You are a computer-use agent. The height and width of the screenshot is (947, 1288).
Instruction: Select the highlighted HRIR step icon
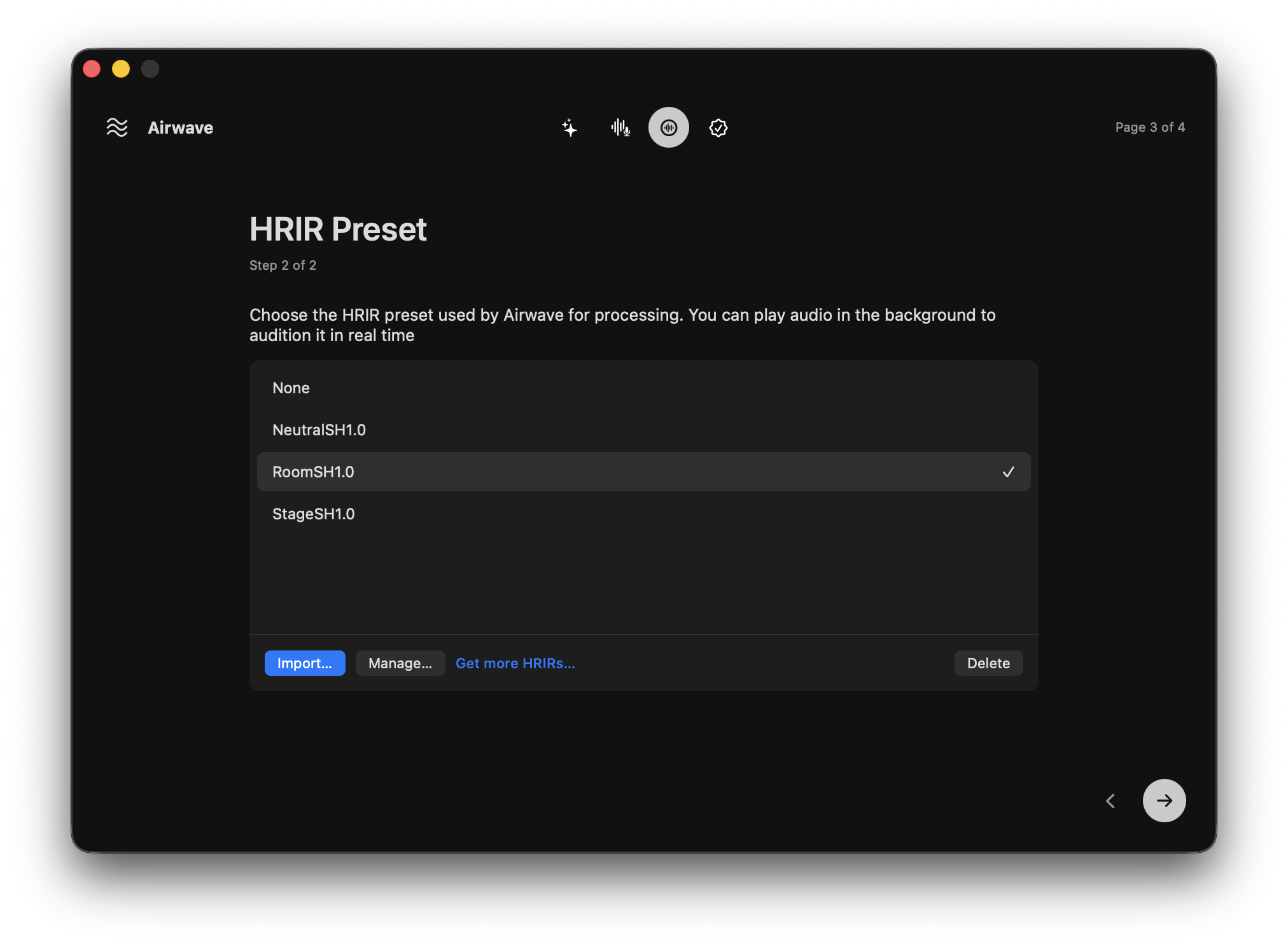coord(668,127)
